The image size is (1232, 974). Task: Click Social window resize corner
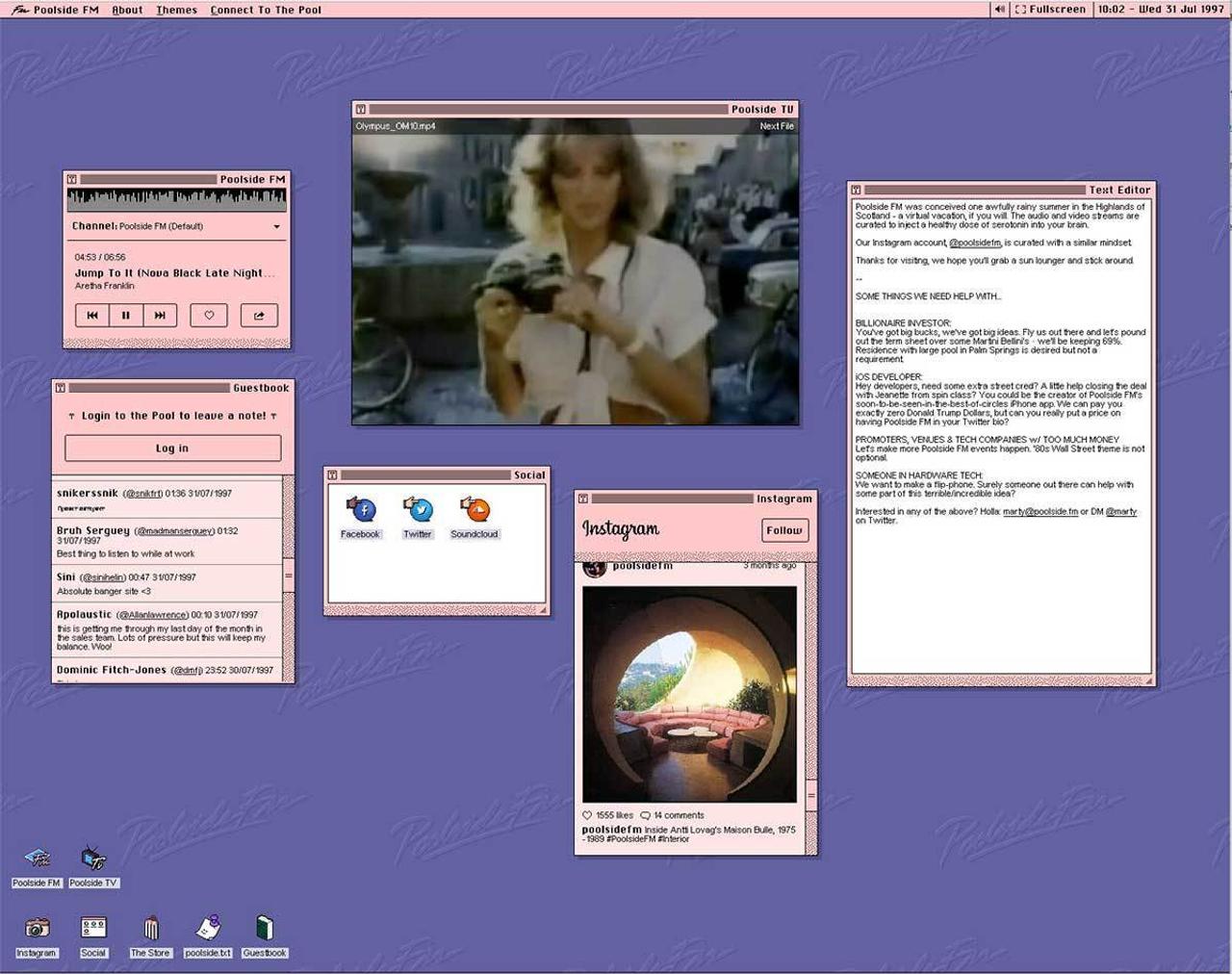(x=542, y=609)
